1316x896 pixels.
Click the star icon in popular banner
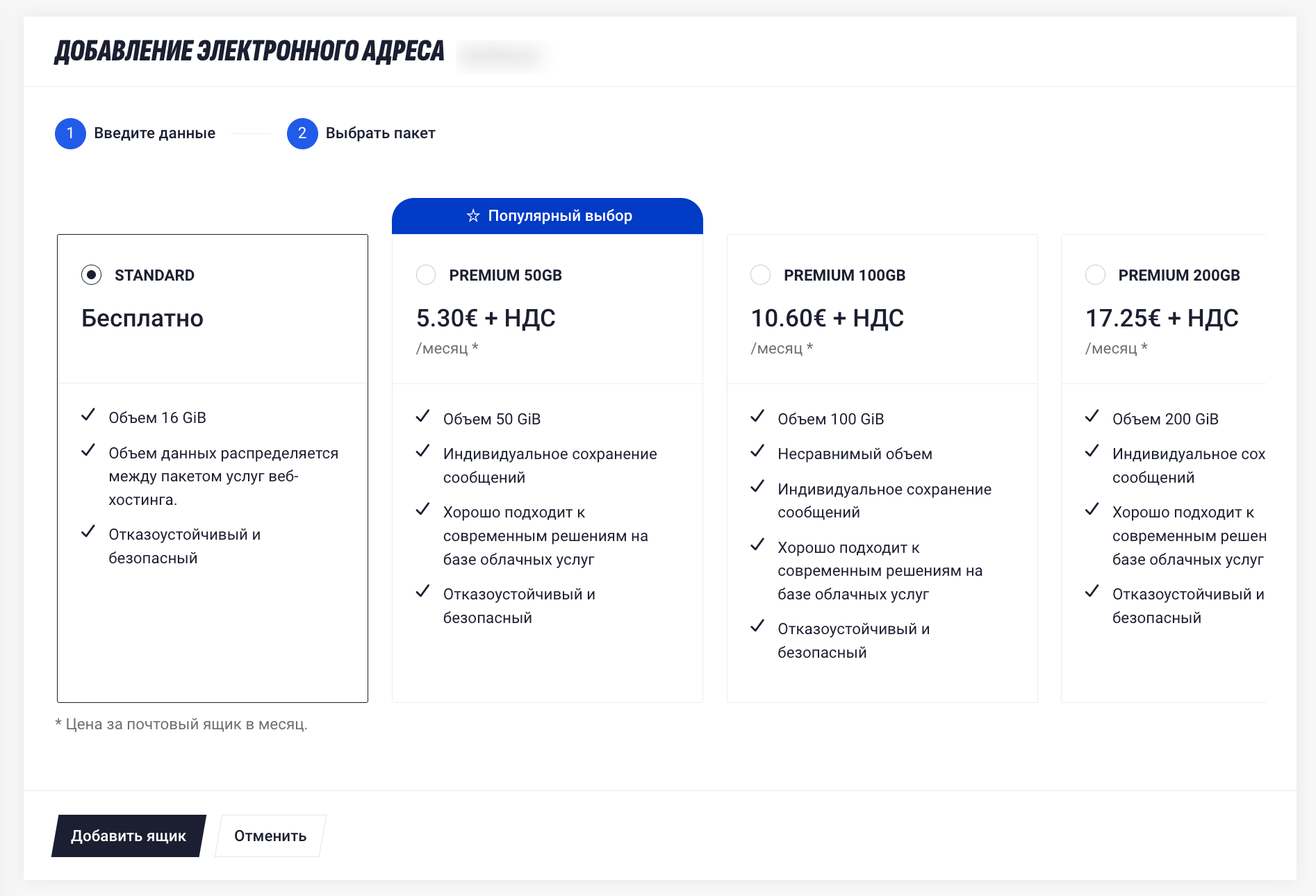[x=473, y=216]
